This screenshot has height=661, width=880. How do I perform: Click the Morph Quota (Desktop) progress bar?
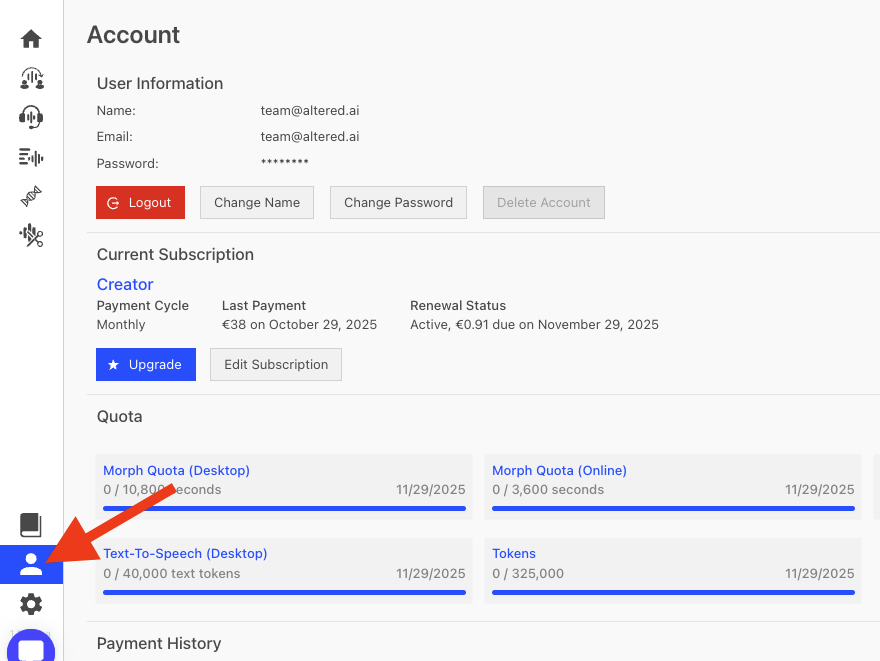[284, 508]
